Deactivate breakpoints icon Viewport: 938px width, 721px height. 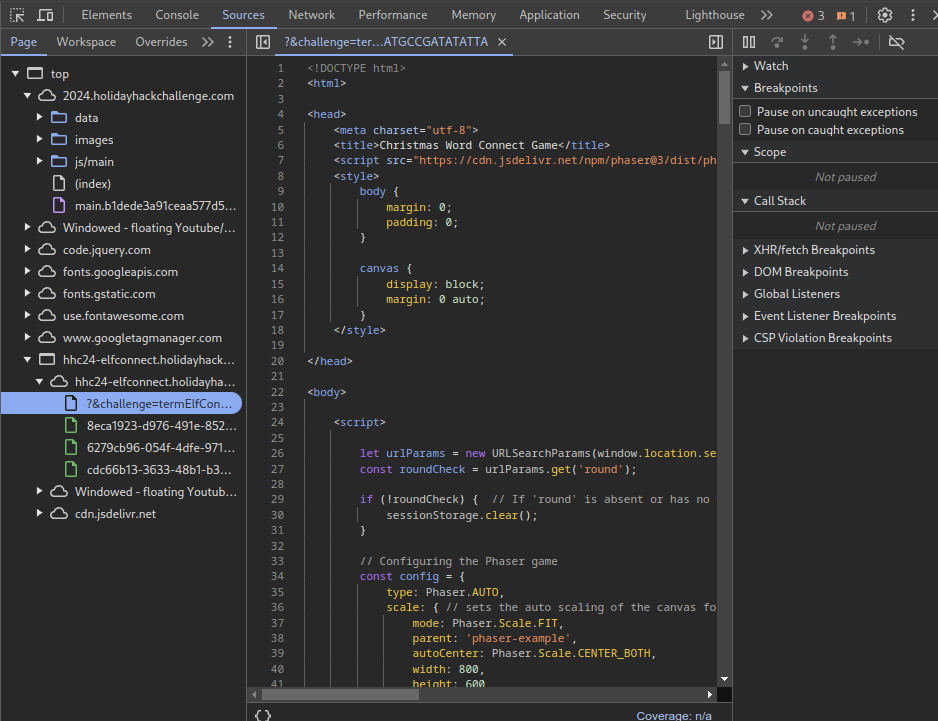[896, 42]
